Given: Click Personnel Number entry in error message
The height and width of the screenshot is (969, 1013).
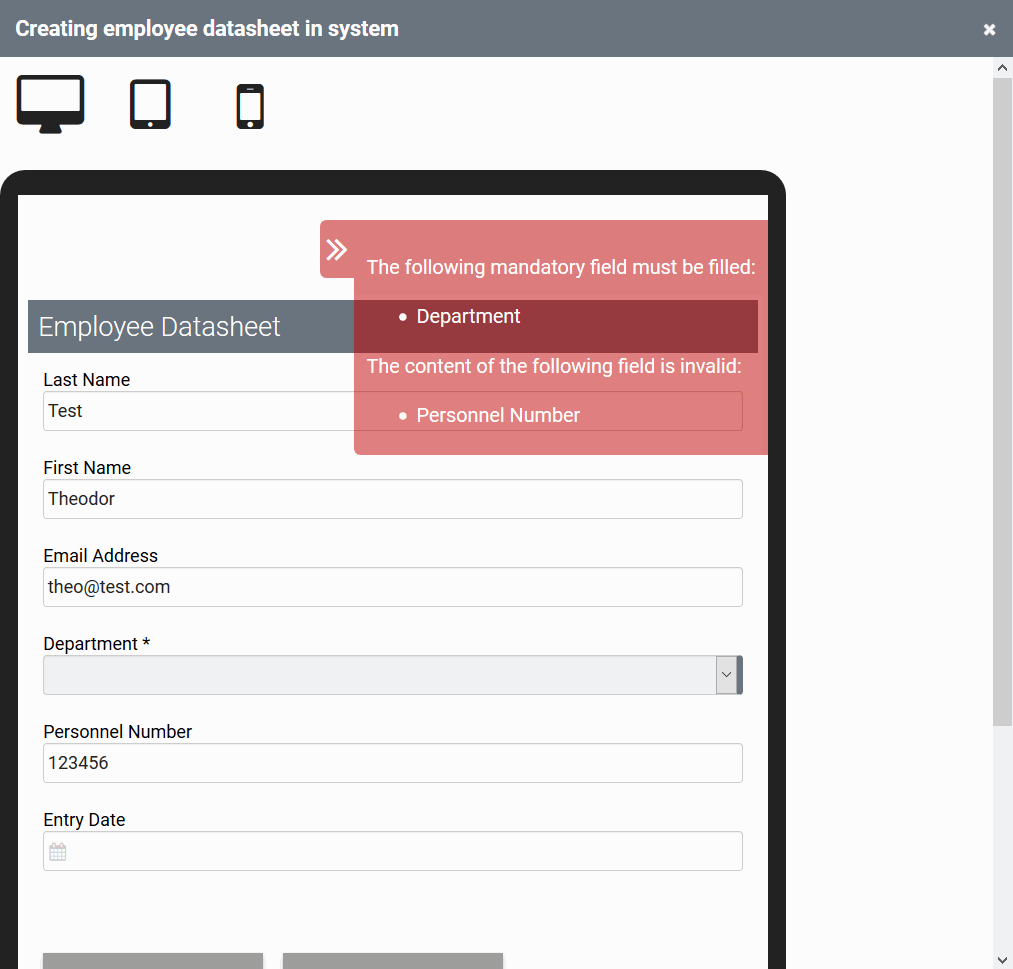Looking at the screenshot, I should click(498, 415).
